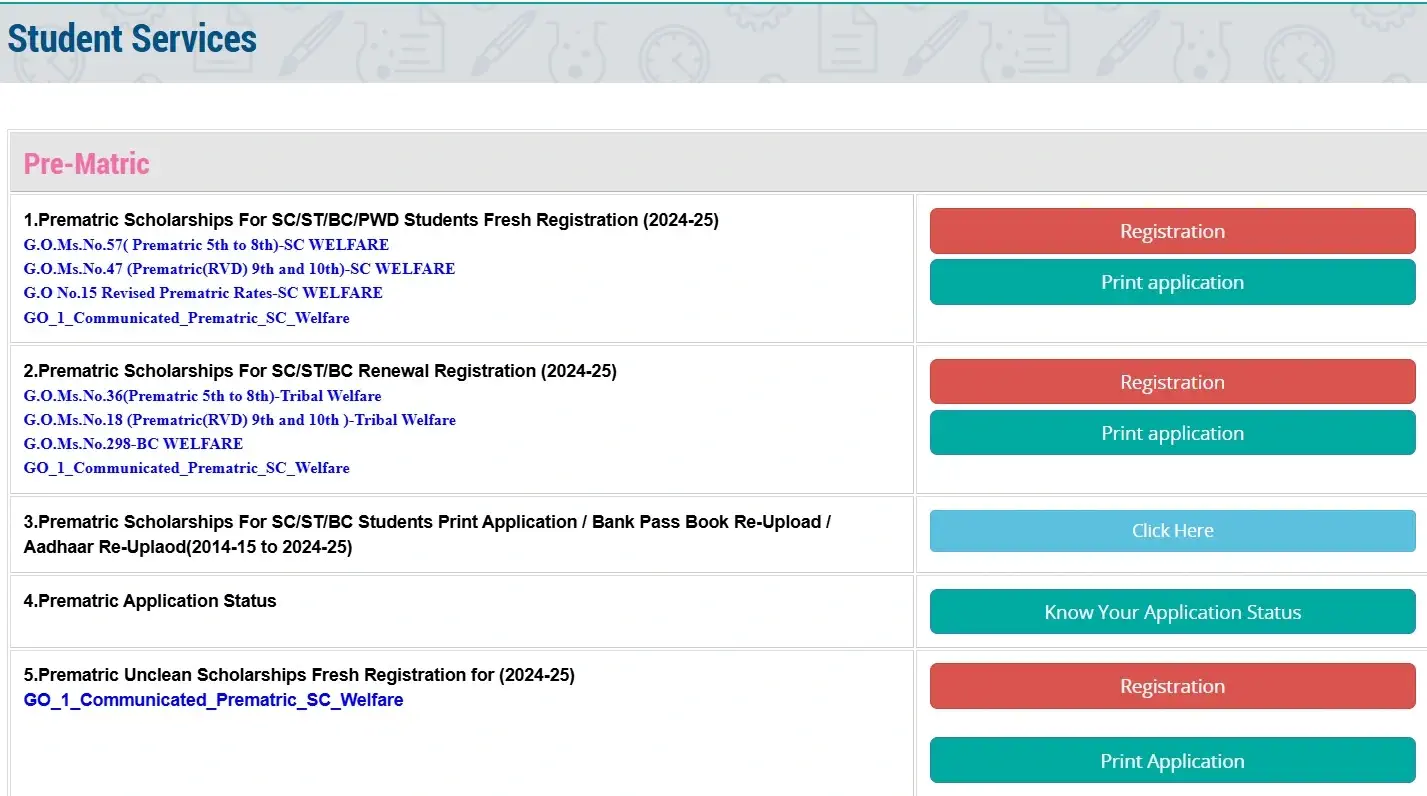Open the G.O.Ms.No.298-BC WELFARE link
Image resolution: width=1427 pixels, height=796 pixels.
pyautogui.click(x=133, y=444)
